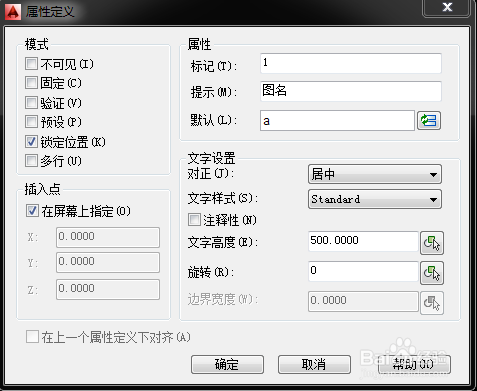Close the 属性定义 dialog with the X
Screen dimensions: 477x391
pos(447,7)
